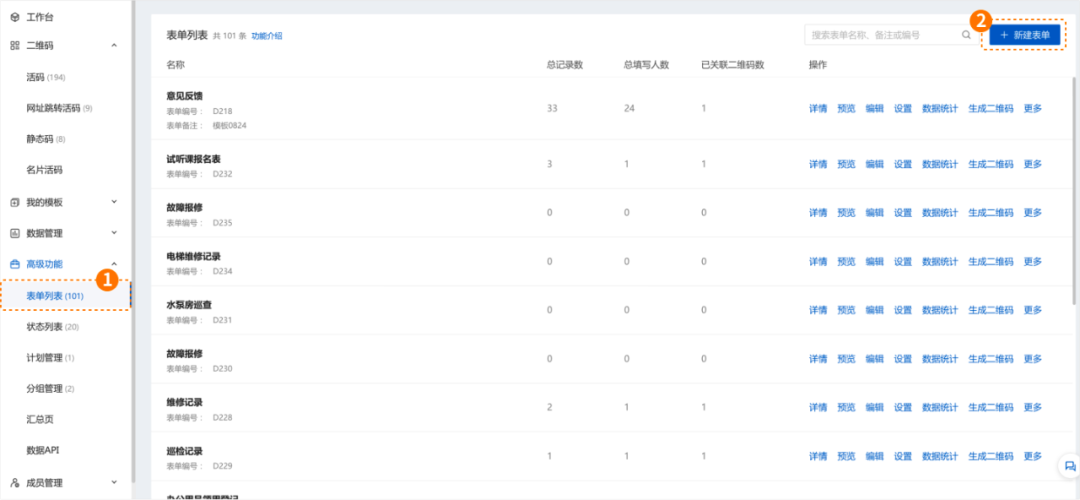Click the form name 巡检记录

point(184,451)
